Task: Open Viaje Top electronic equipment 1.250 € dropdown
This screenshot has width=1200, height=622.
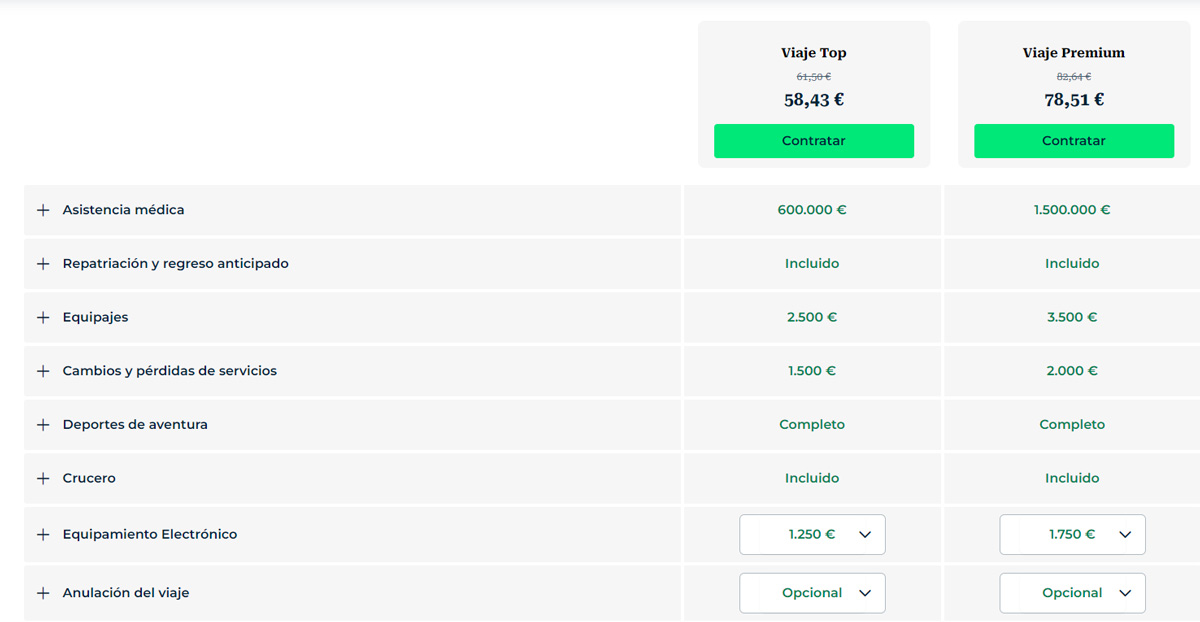Action: click(812, 534)
